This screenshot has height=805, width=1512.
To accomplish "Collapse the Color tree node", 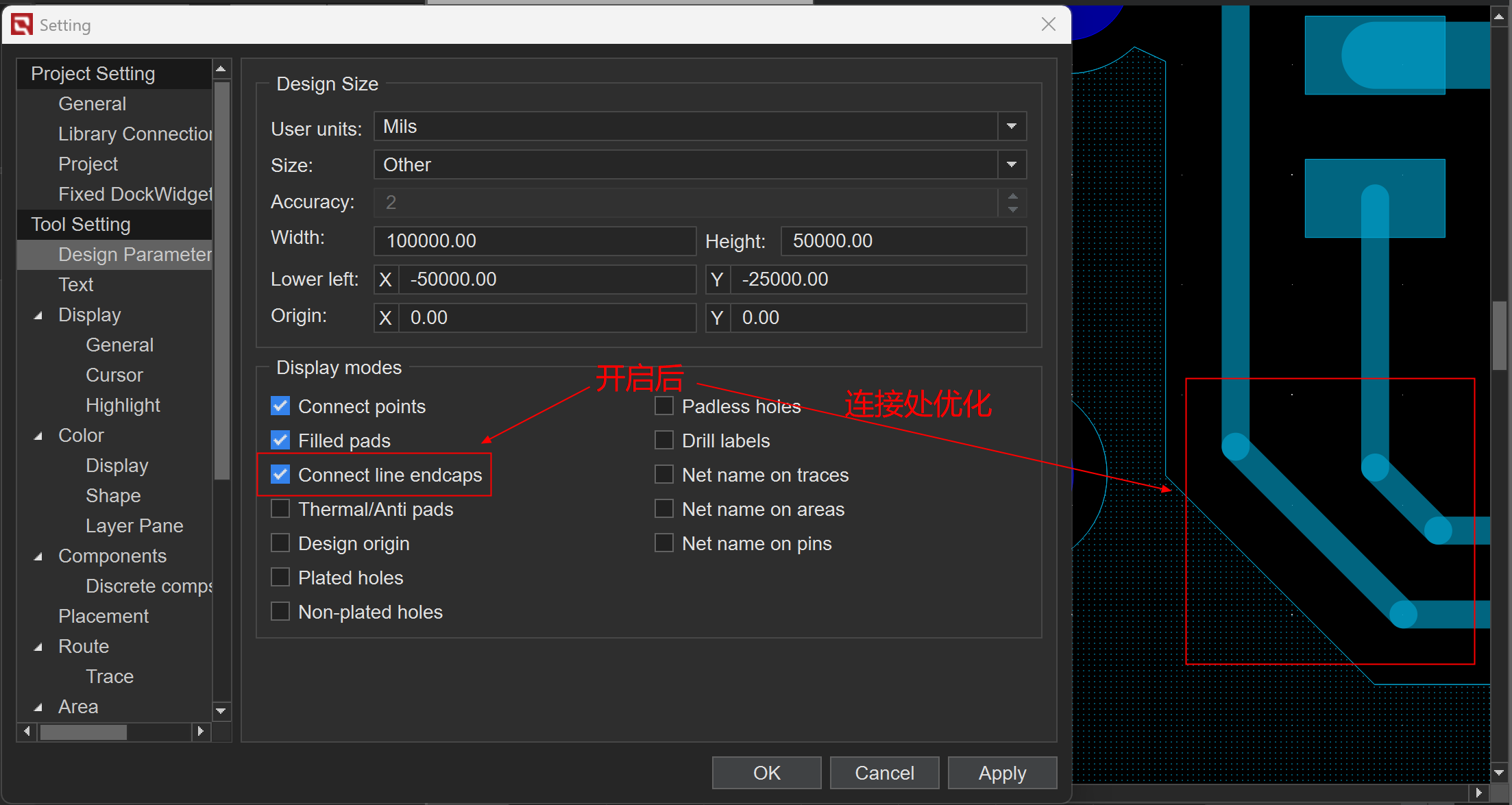I will [x=38, y=436].
